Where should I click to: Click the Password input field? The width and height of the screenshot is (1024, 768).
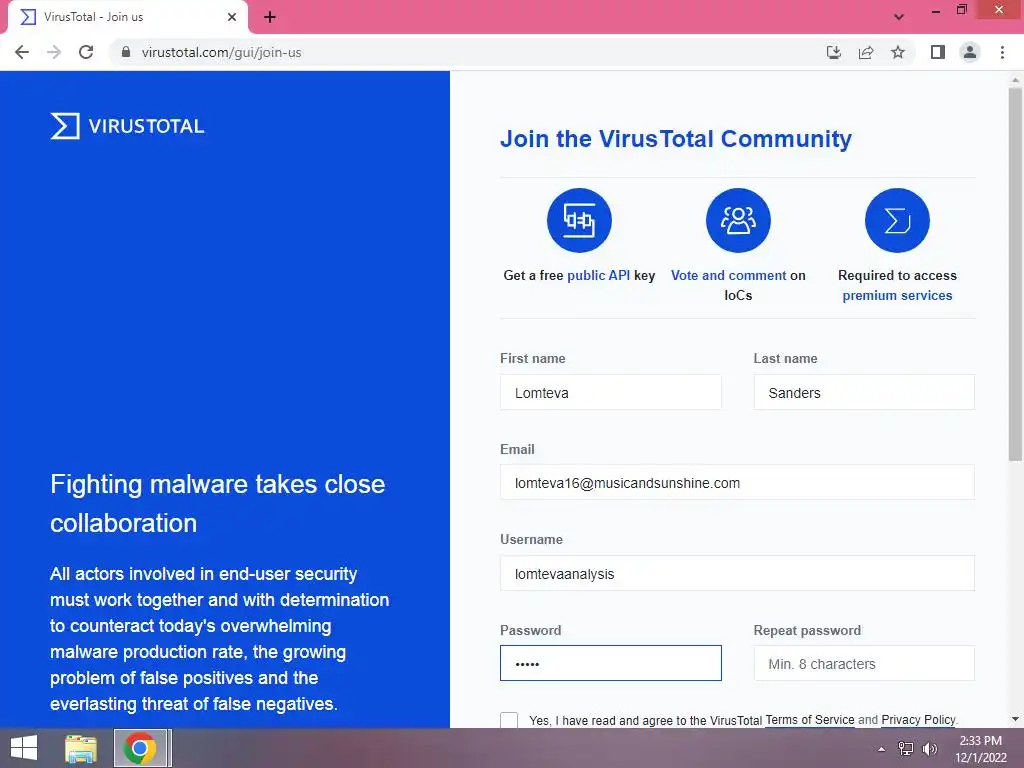coord(611,664)
